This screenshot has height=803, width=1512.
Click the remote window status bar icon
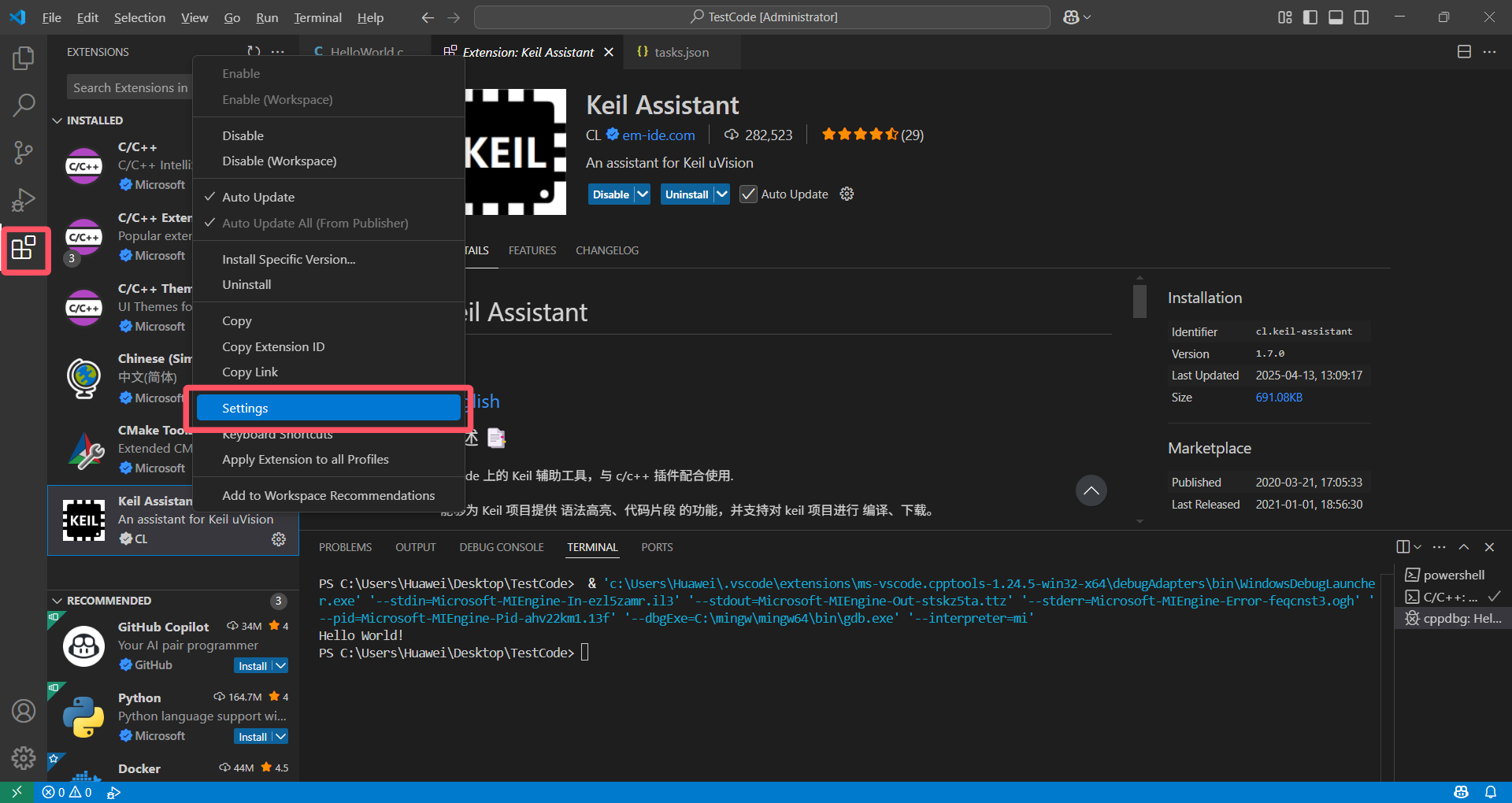click(x=17, y=792)
